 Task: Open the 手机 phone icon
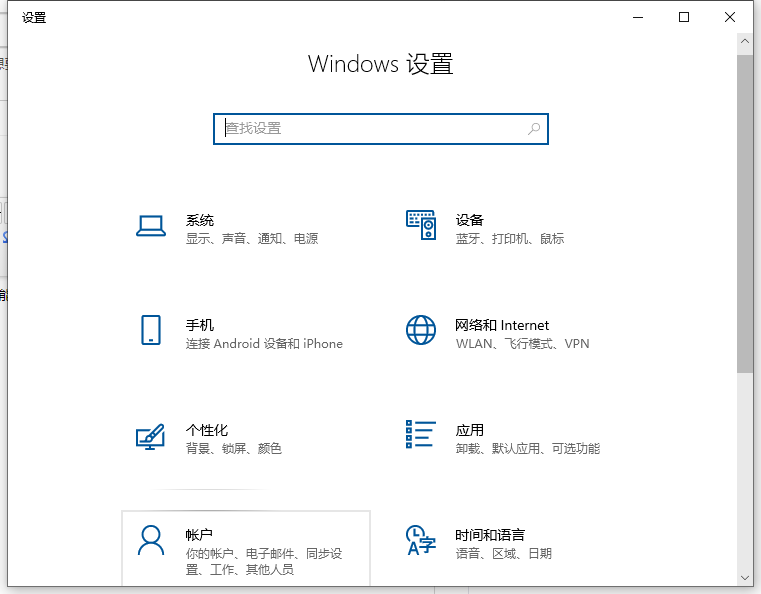click(x=151, y=330)
